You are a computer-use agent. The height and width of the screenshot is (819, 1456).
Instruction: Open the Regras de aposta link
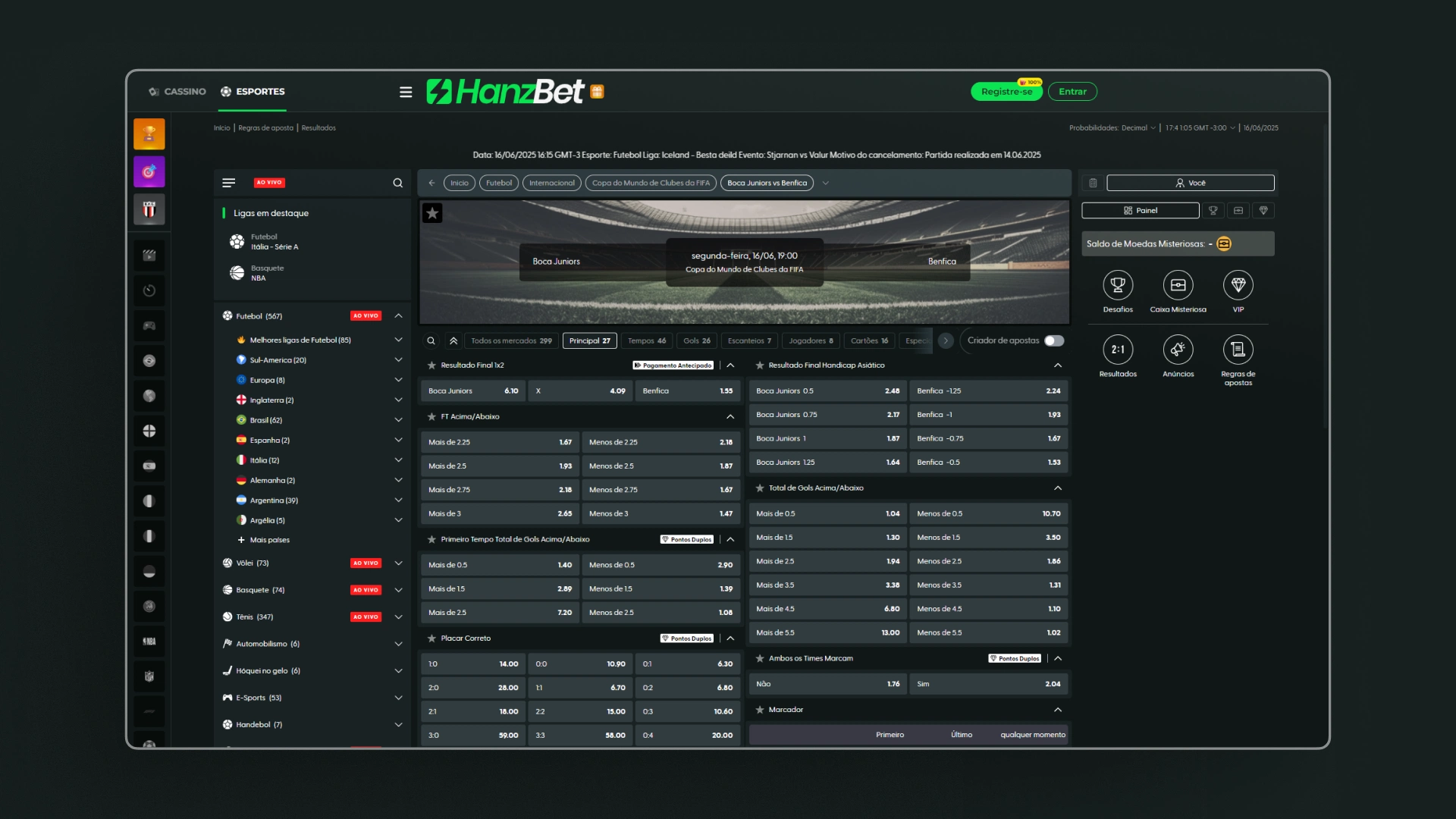click(265, 128)
